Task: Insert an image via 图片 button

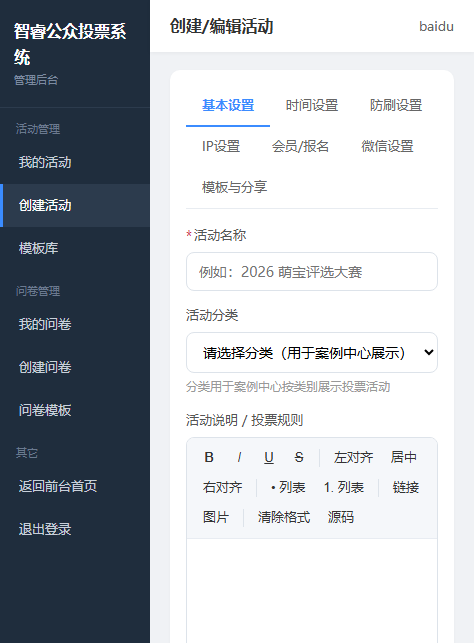Action: coord(216,517)
